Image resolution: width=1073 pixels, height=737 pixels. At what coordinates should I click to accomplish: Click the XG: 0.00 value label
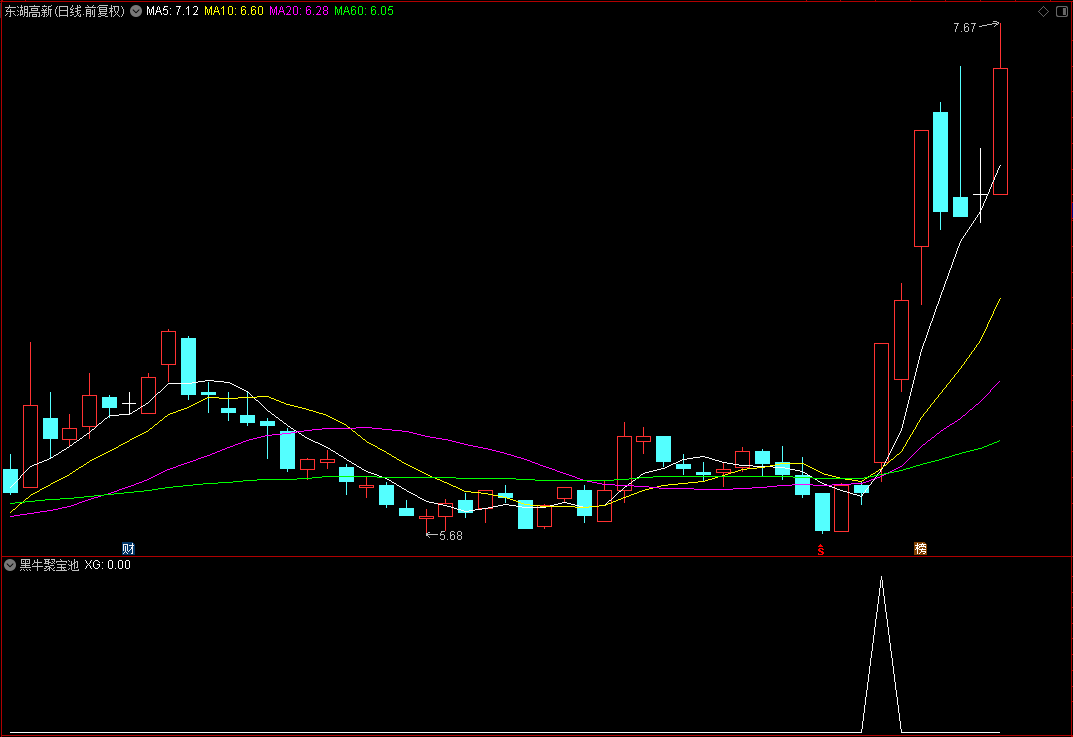[x=107, y=565]
